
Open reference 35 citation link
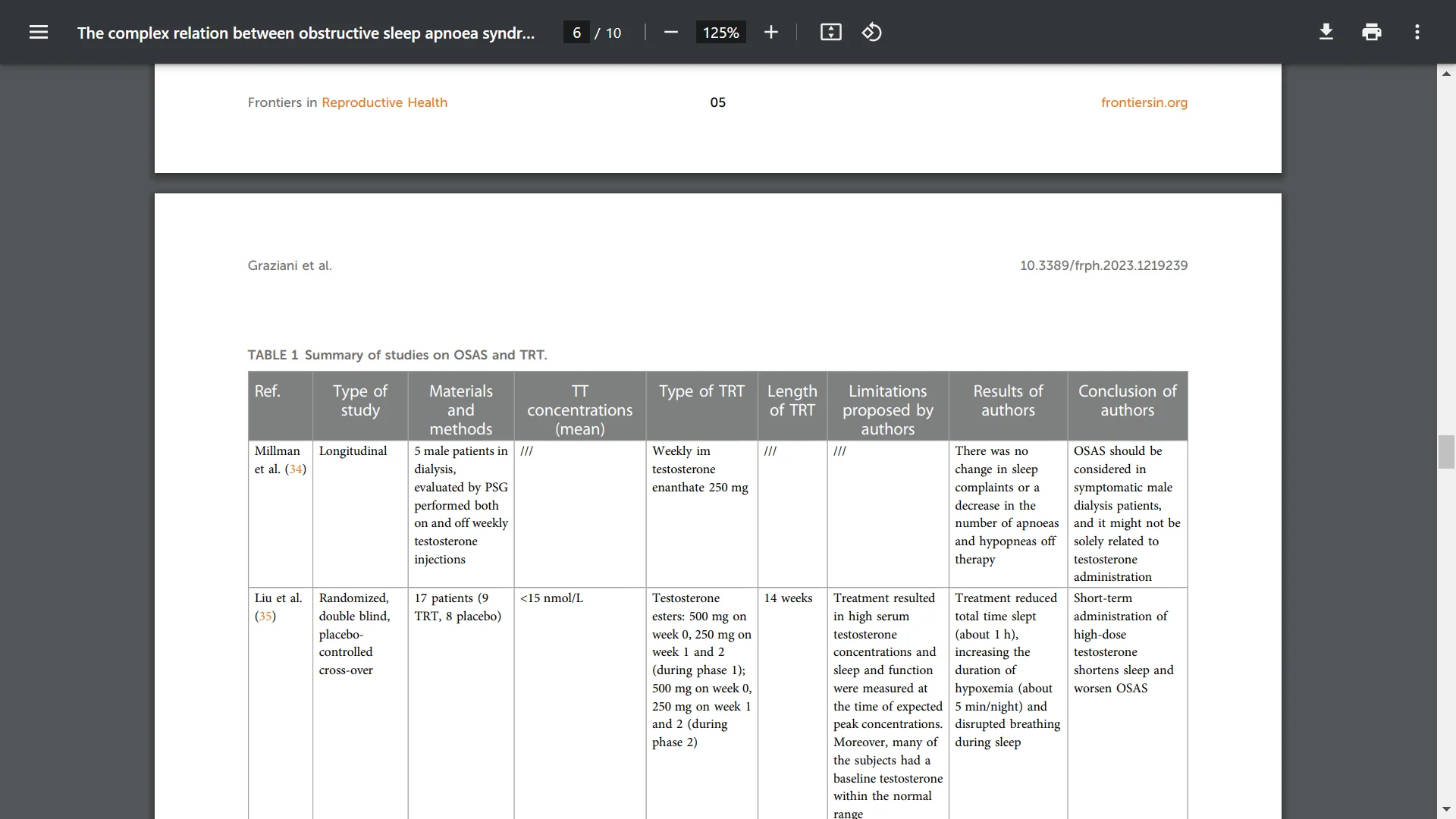(x=265, y=616)
